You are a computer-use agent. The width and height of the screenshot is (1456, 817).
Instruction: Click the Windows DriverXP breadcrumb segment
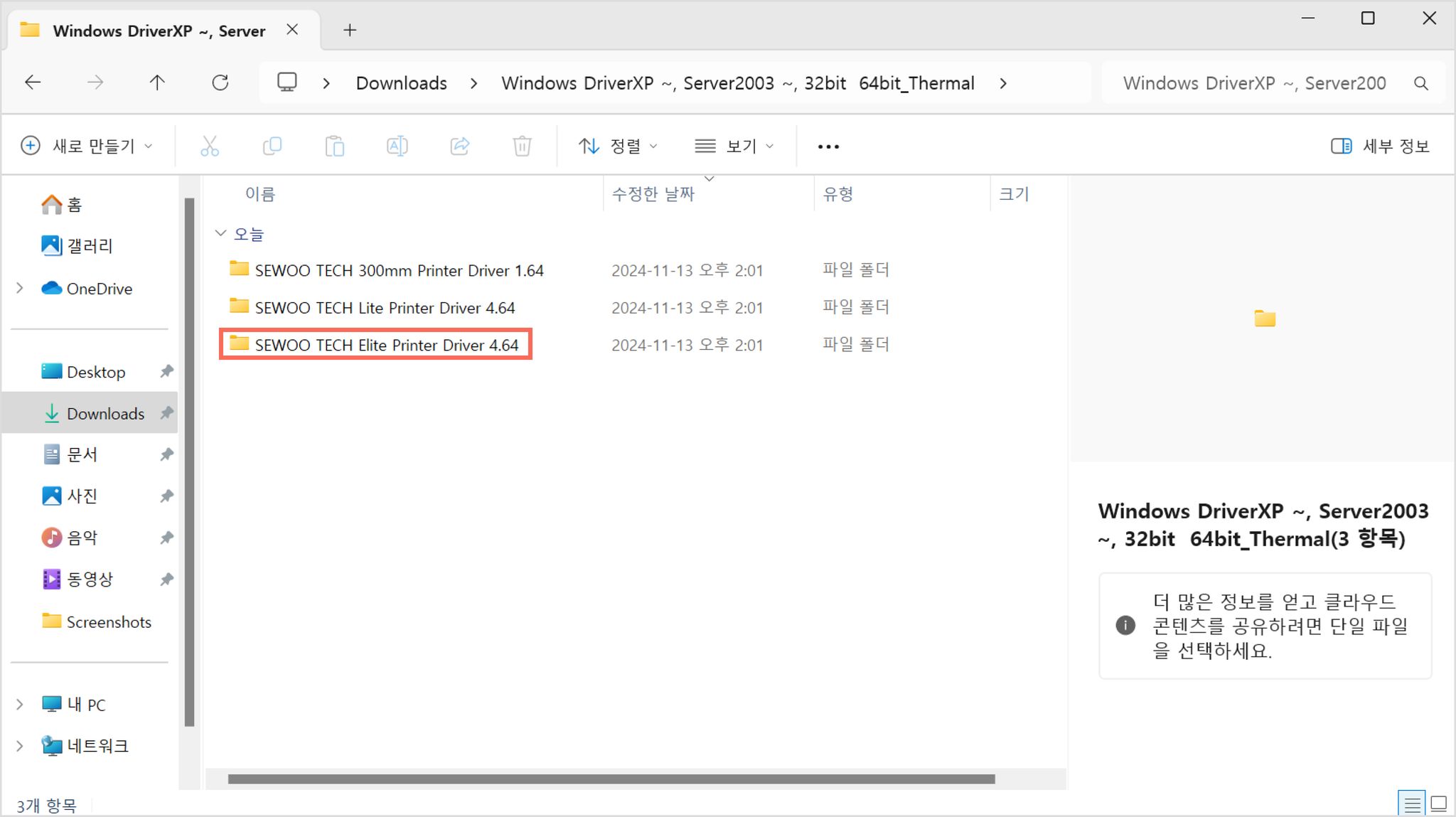tap(738, 83)
